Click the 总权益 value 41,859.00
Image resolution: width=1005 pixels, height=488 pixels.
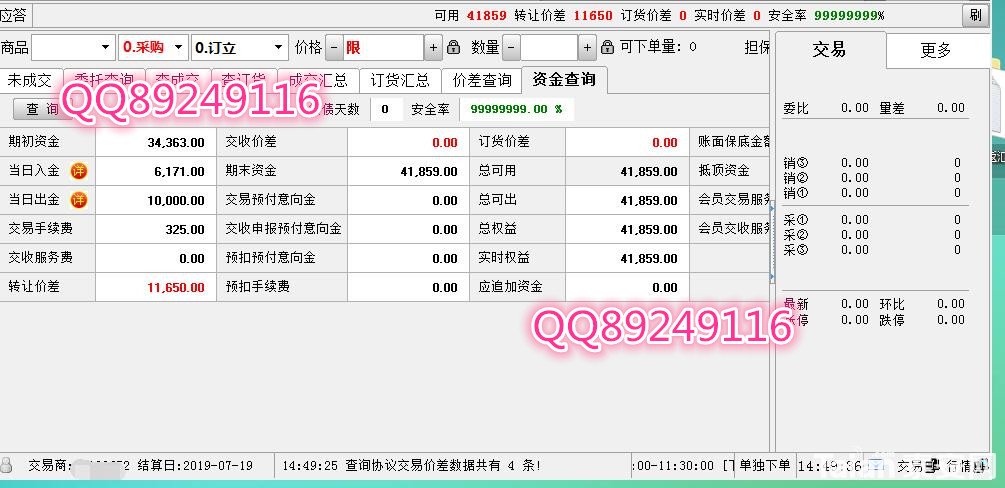tap(649, 229)
